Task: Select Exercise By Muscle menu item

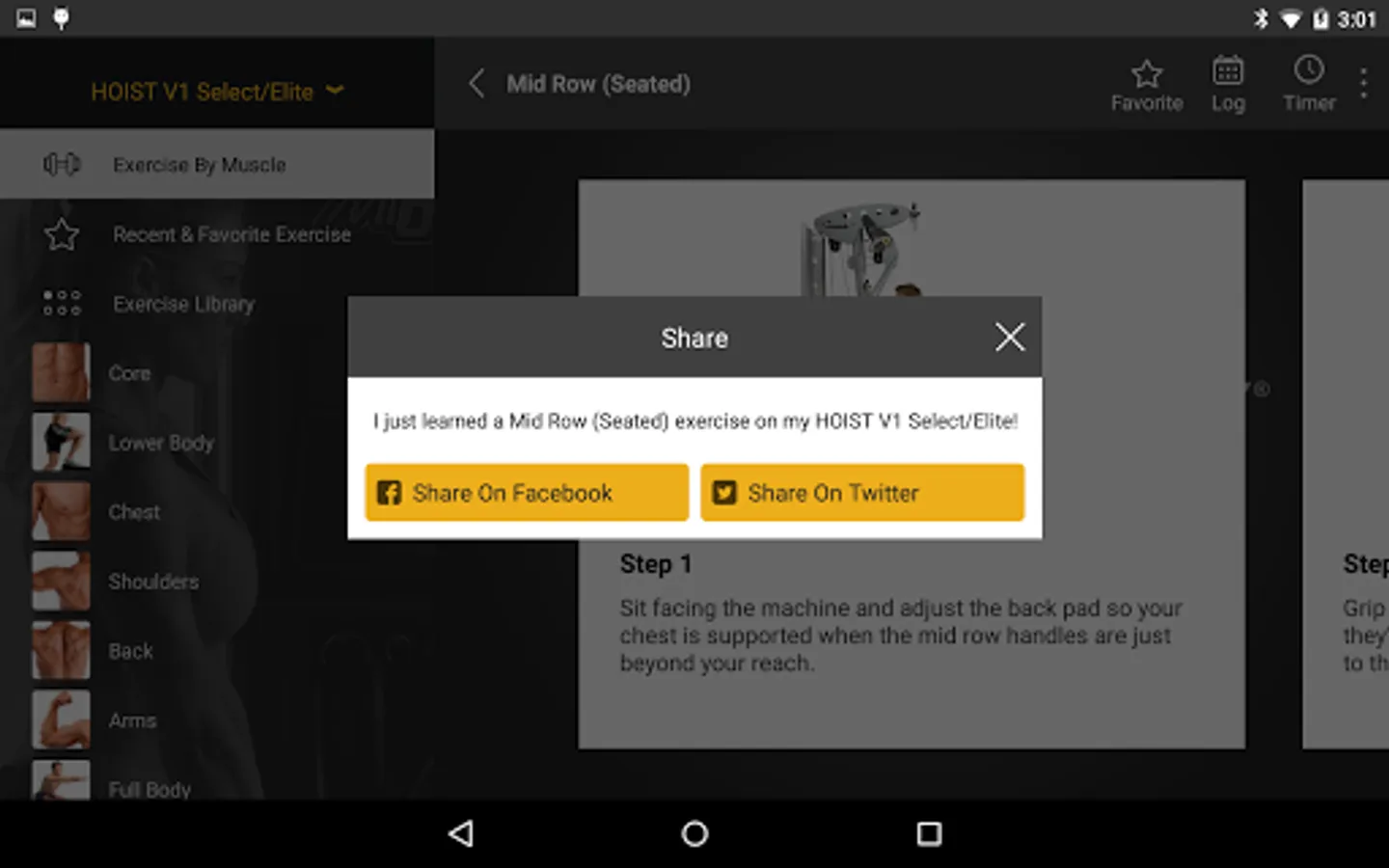Action: 217,164
